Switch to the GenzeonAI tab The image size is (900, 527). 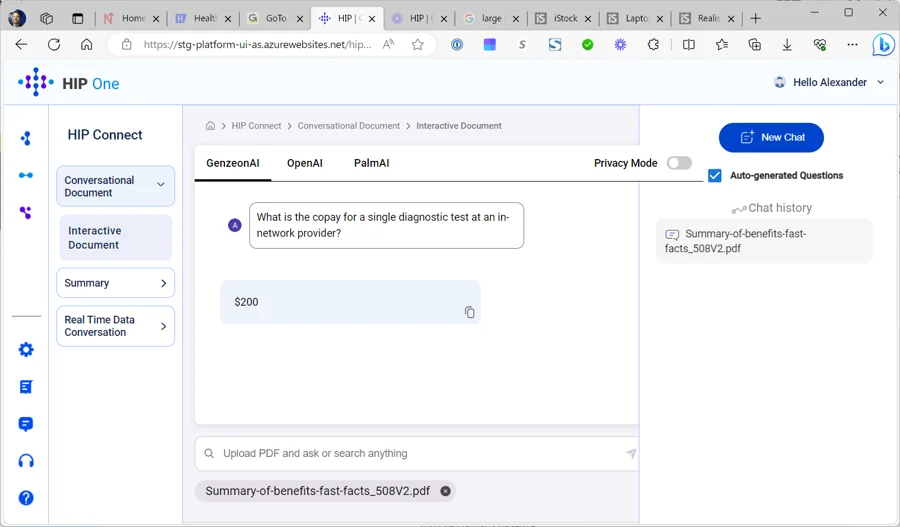[232, 163]
